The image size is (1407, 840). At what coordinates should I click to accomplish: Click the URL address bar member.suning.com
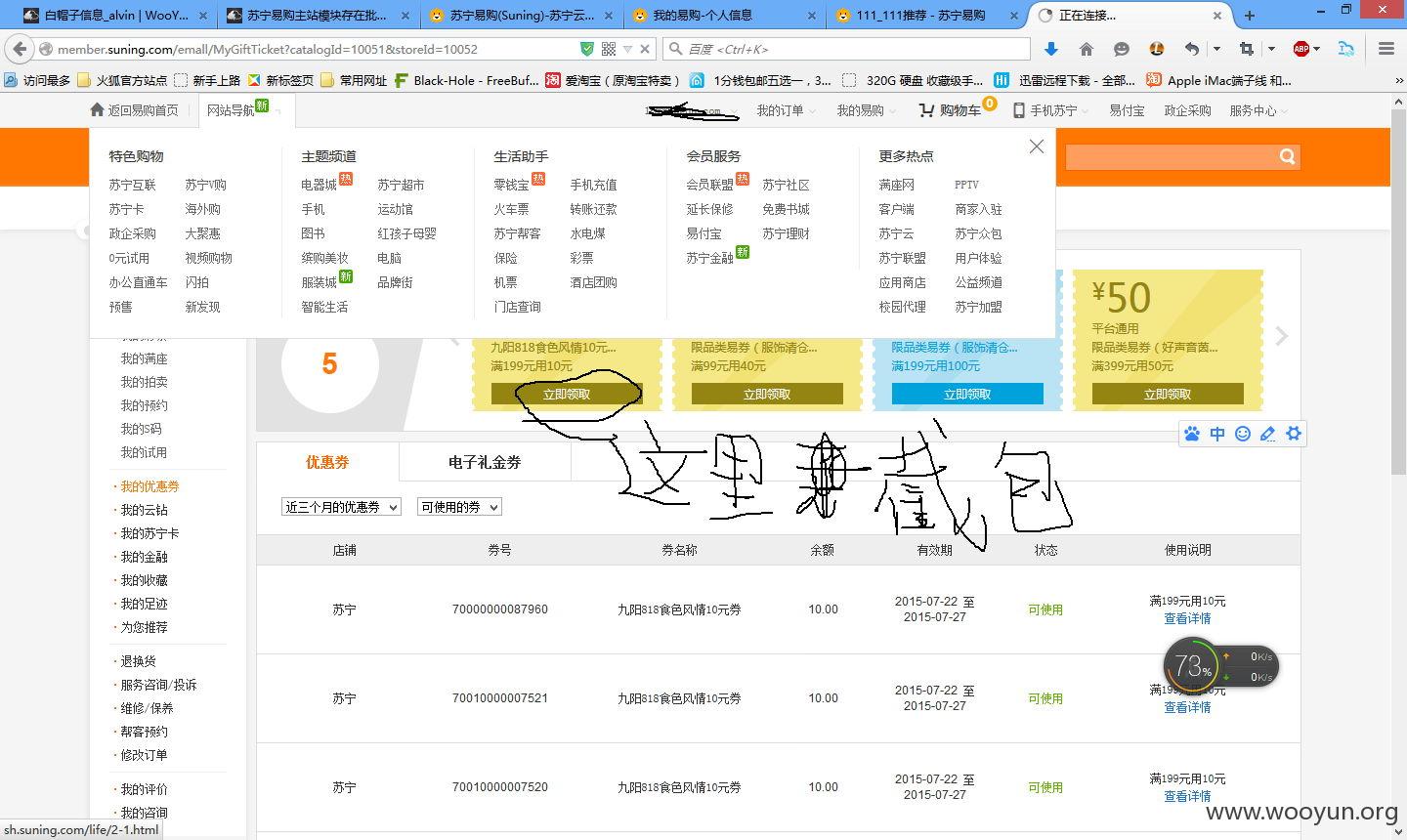313,49
